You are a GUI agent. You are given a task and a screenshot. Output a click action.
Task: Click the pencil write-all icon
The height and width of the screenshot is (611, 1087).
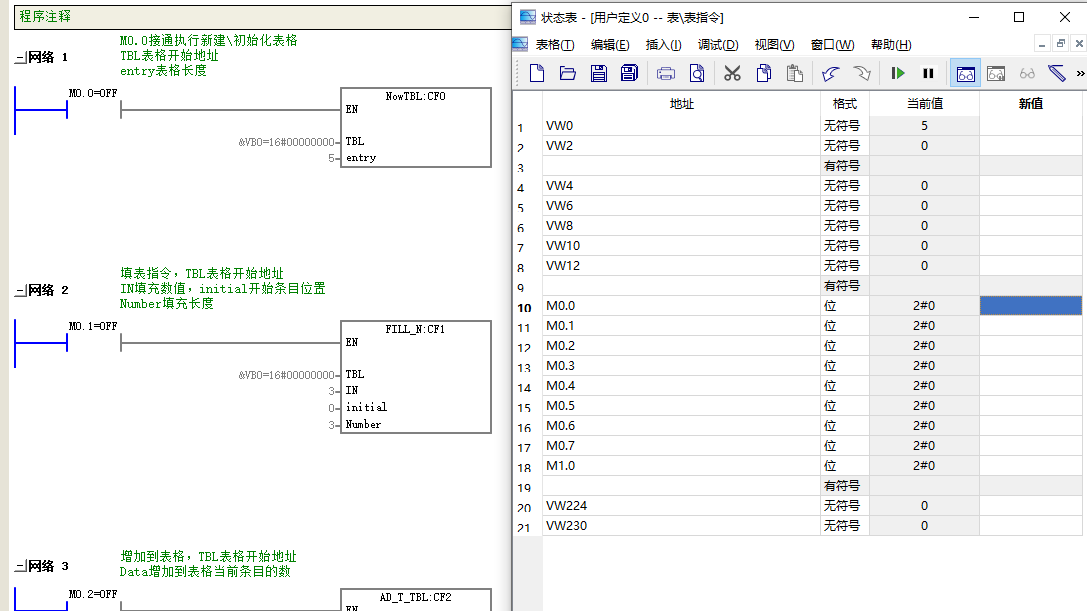(x=1057, y=73)
